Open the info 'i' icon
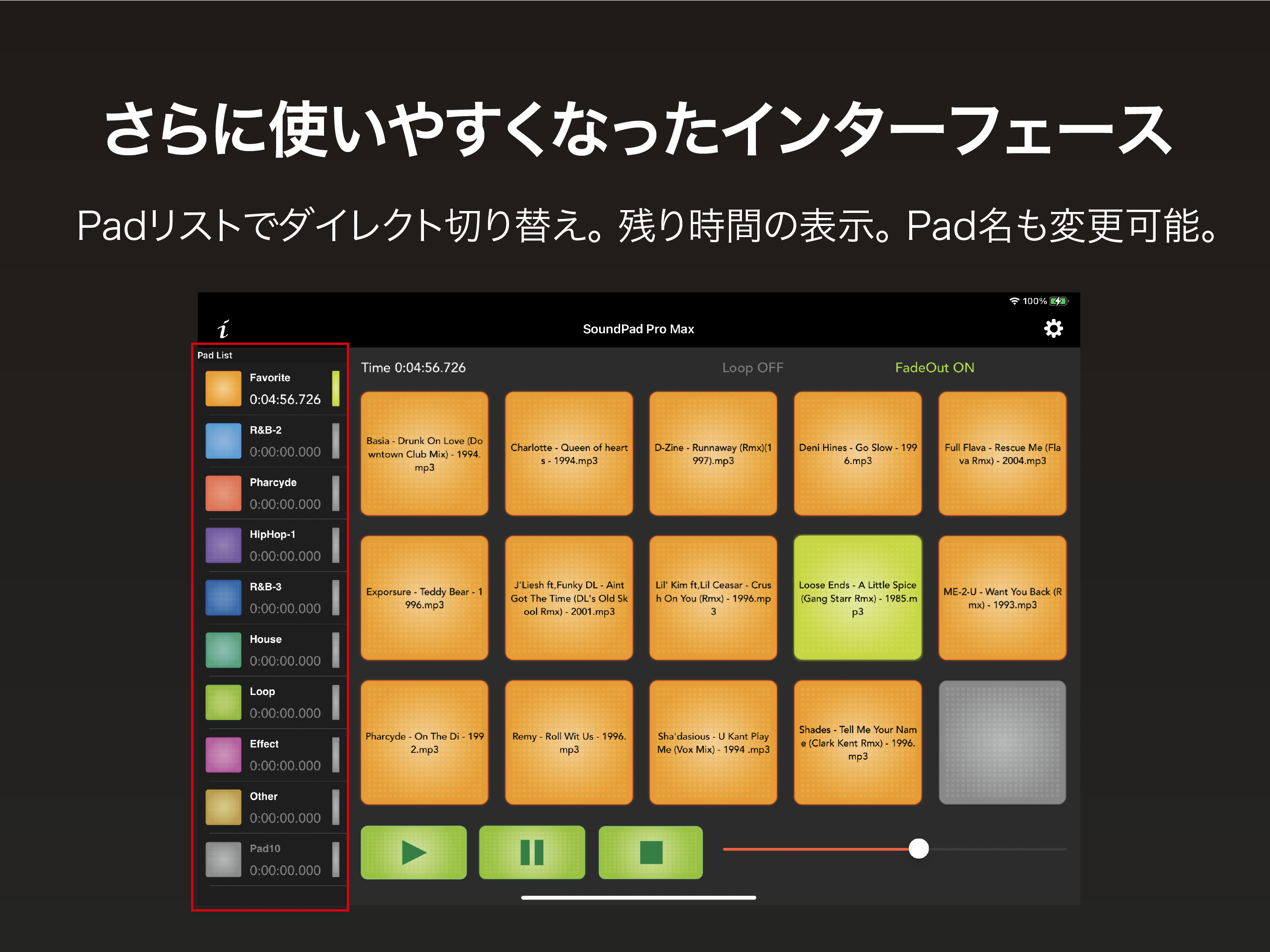Viewport: 1270px width, 952px height. [x=223, y=329]
